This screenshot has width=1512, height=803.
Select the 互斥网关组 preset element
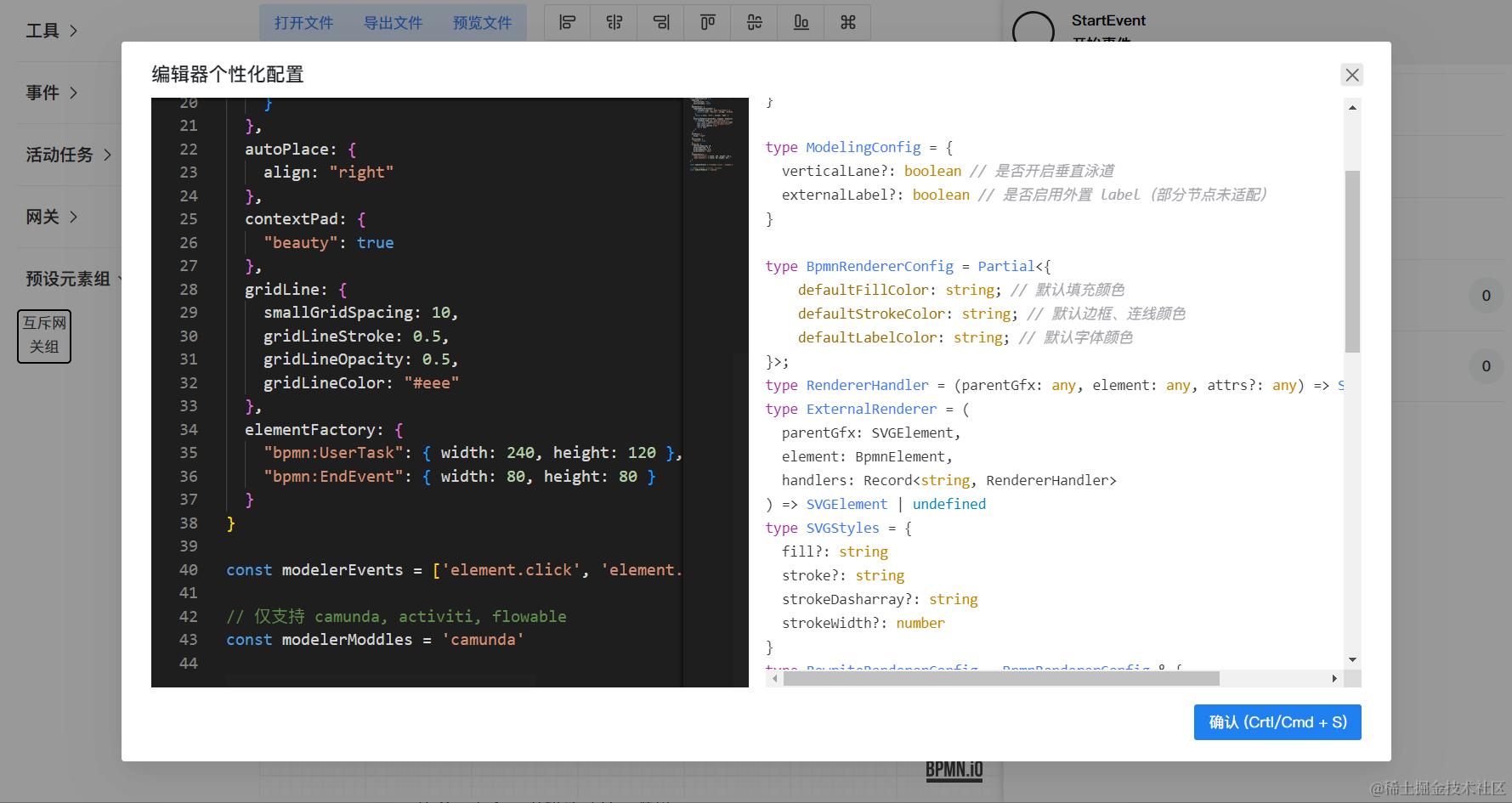[44, 336]
